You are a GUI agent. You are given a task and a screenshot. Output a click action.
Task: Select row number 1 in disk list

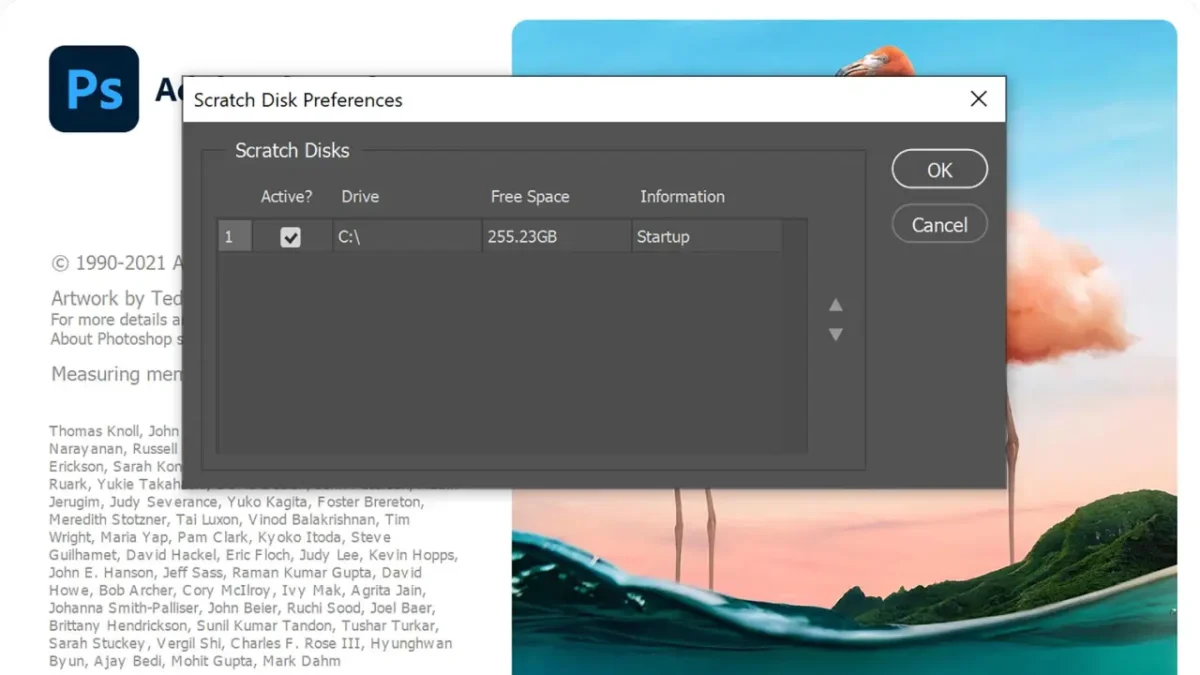(x=234, y=237)
